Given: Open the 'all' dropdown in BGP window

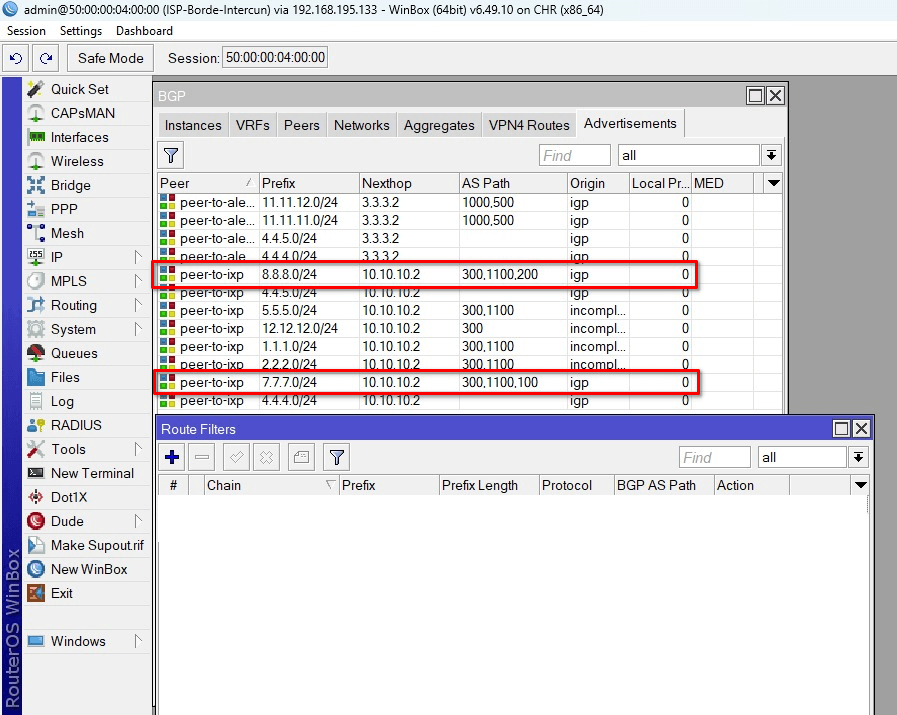Looking at the screenshot, I should 771,155.
